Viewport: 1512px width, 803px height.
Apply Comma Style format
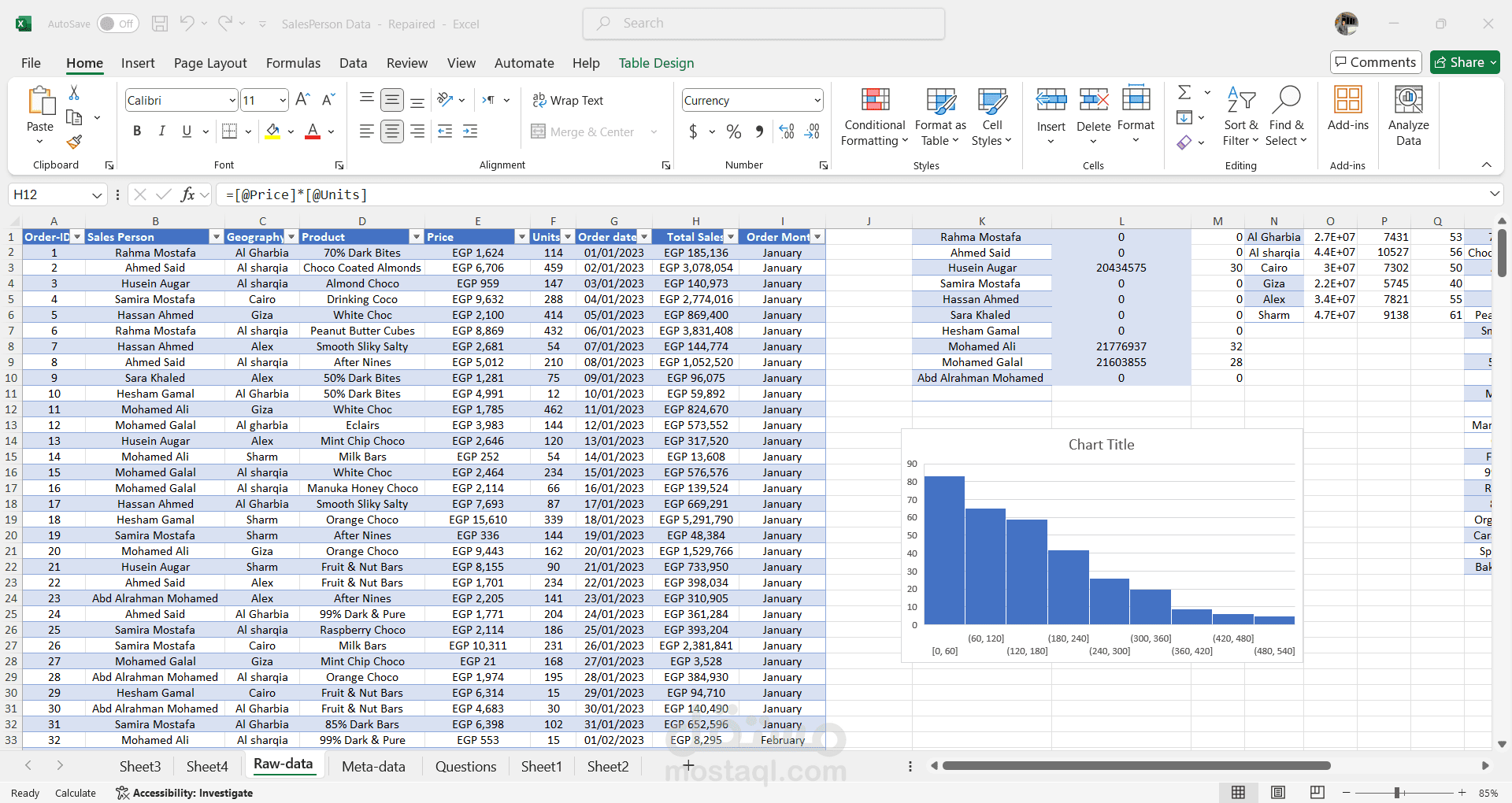759,131
